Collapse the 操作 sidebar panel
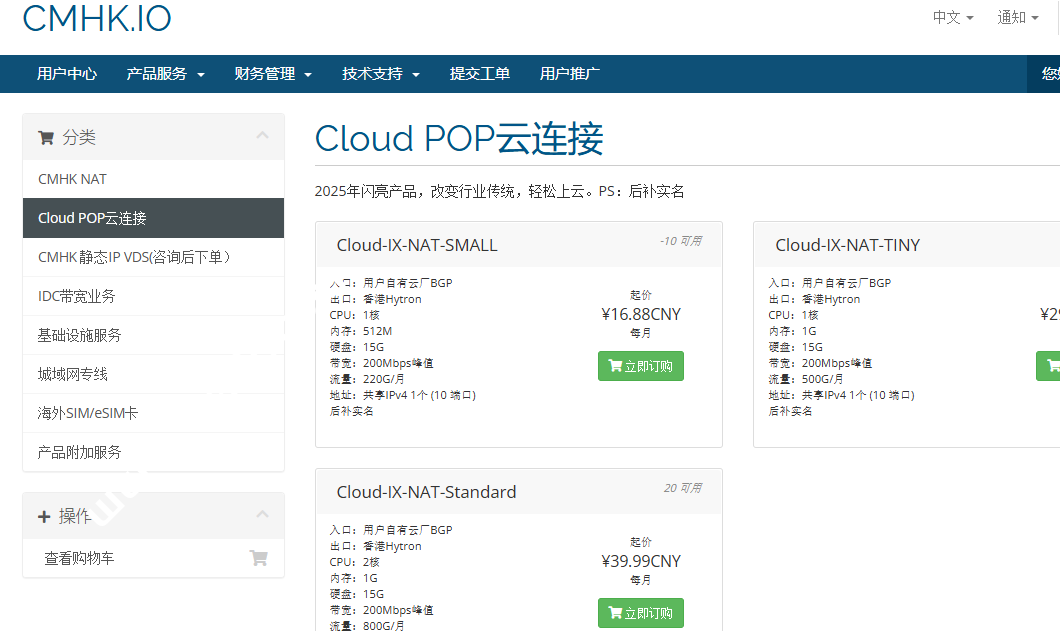Viewport: 1060px width, 631px height. click(262, 514)
